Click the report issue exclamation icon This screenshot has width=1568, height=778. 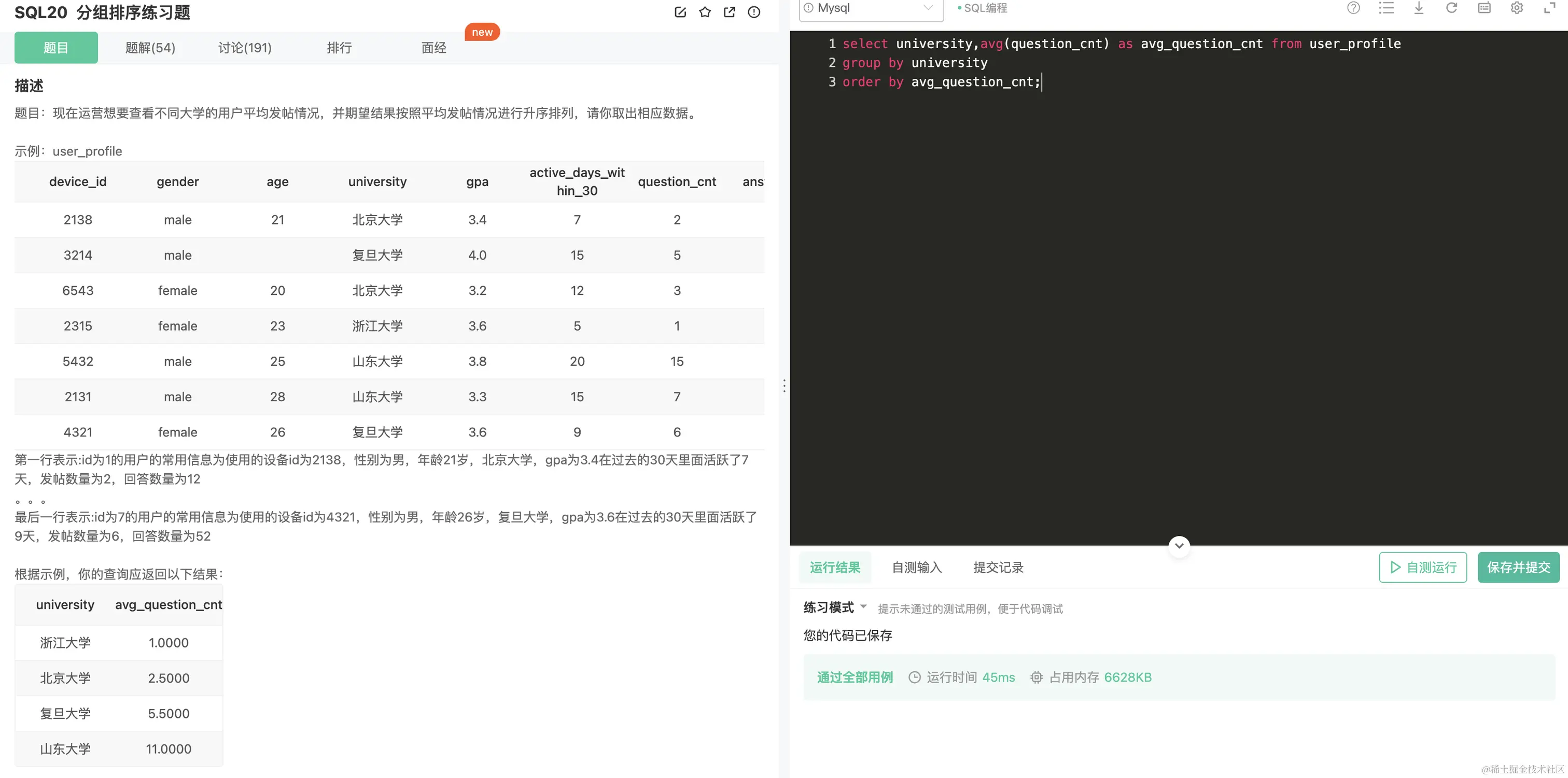point(753,12)
